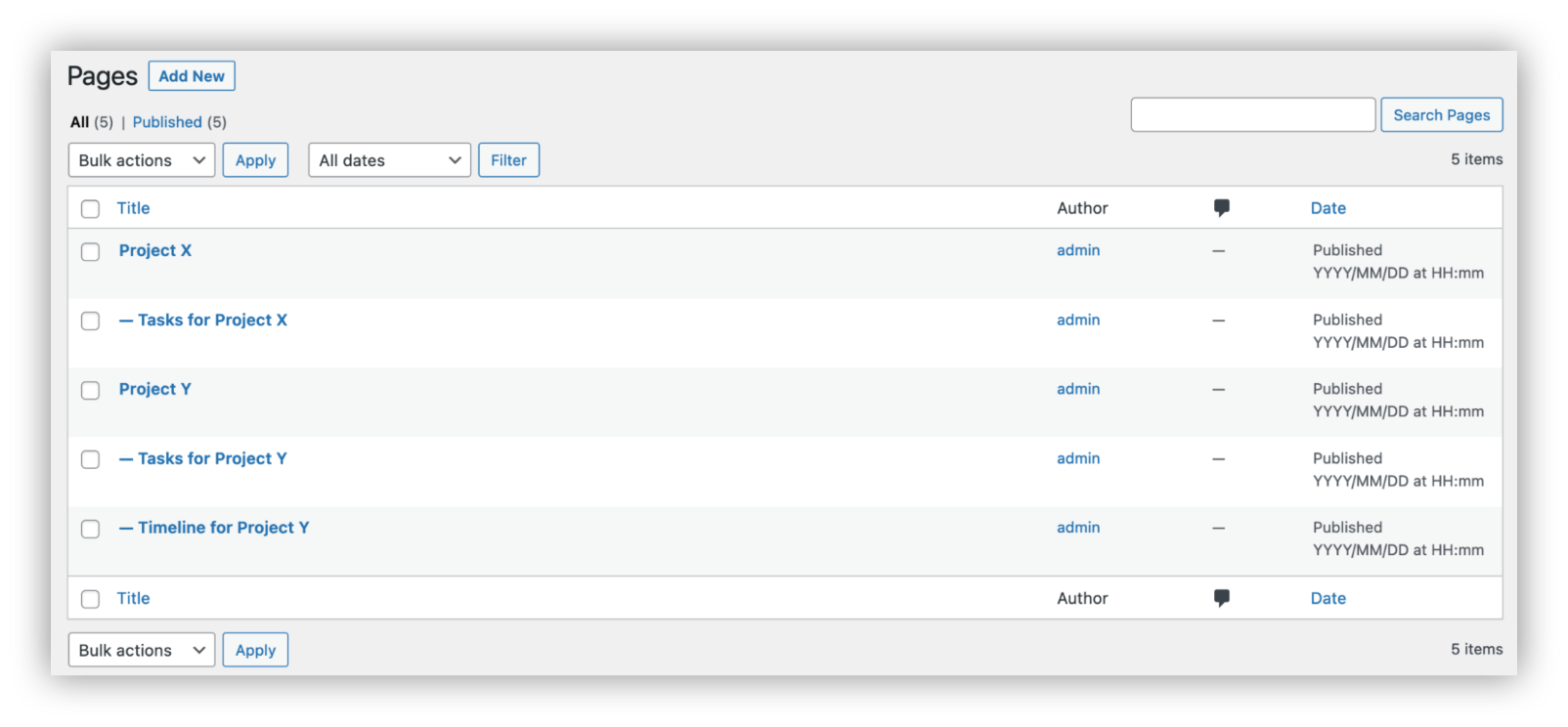Screen dimensions: 1568x727
Task: Check the box beside Tasks for Project X
Action: (x=91, y=321)
